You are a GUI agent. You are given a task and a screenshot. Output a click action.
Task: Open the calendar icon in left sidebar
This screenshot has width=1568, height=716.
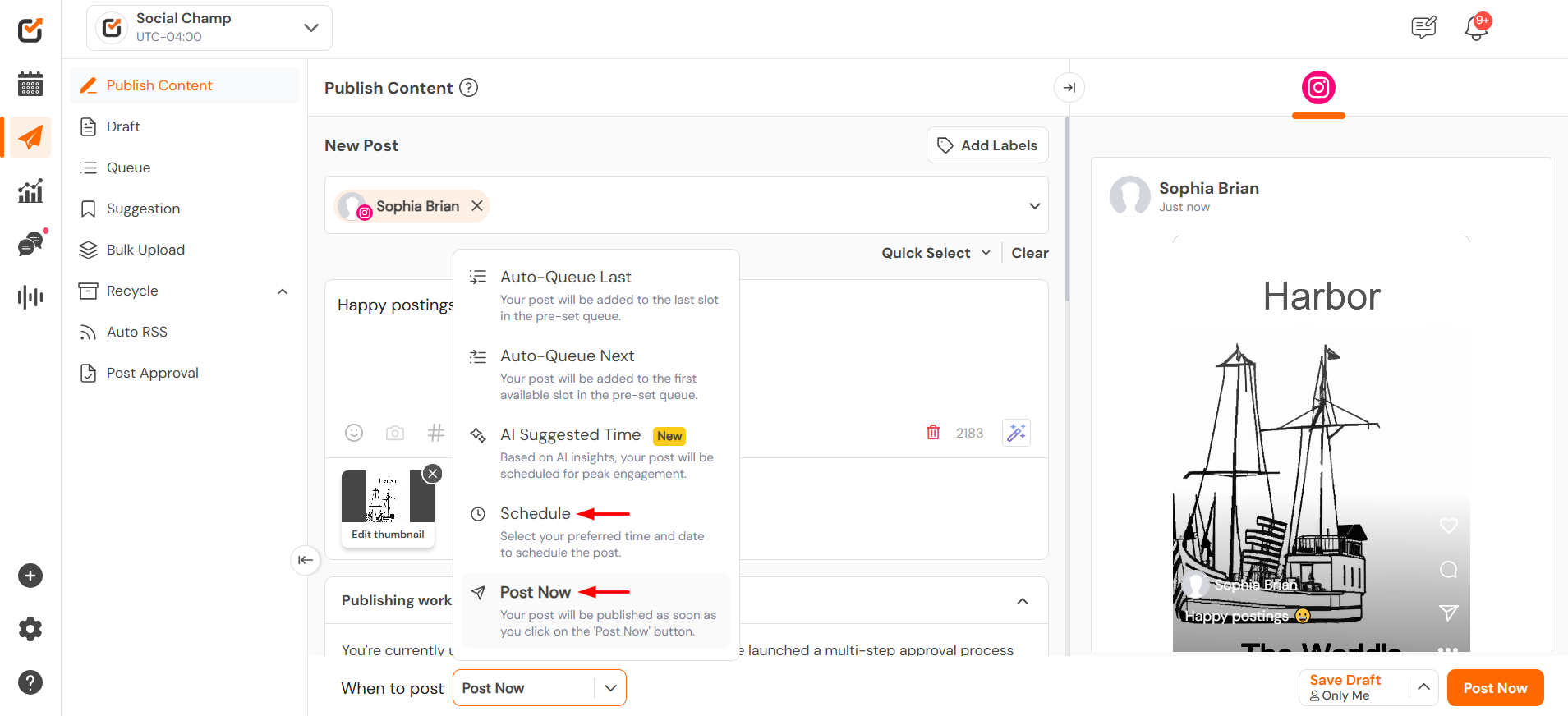point(30,84)
